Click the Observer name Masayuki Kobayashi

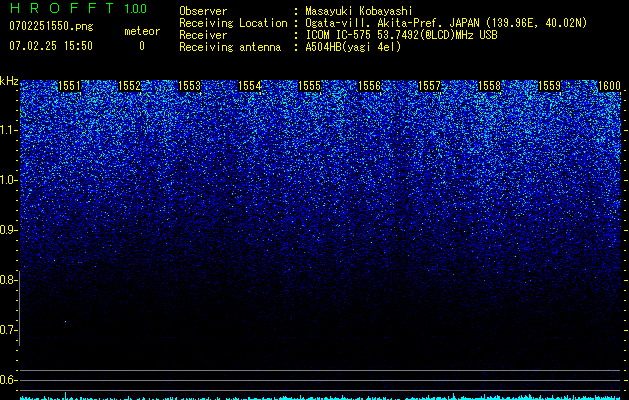pos(359,11)
